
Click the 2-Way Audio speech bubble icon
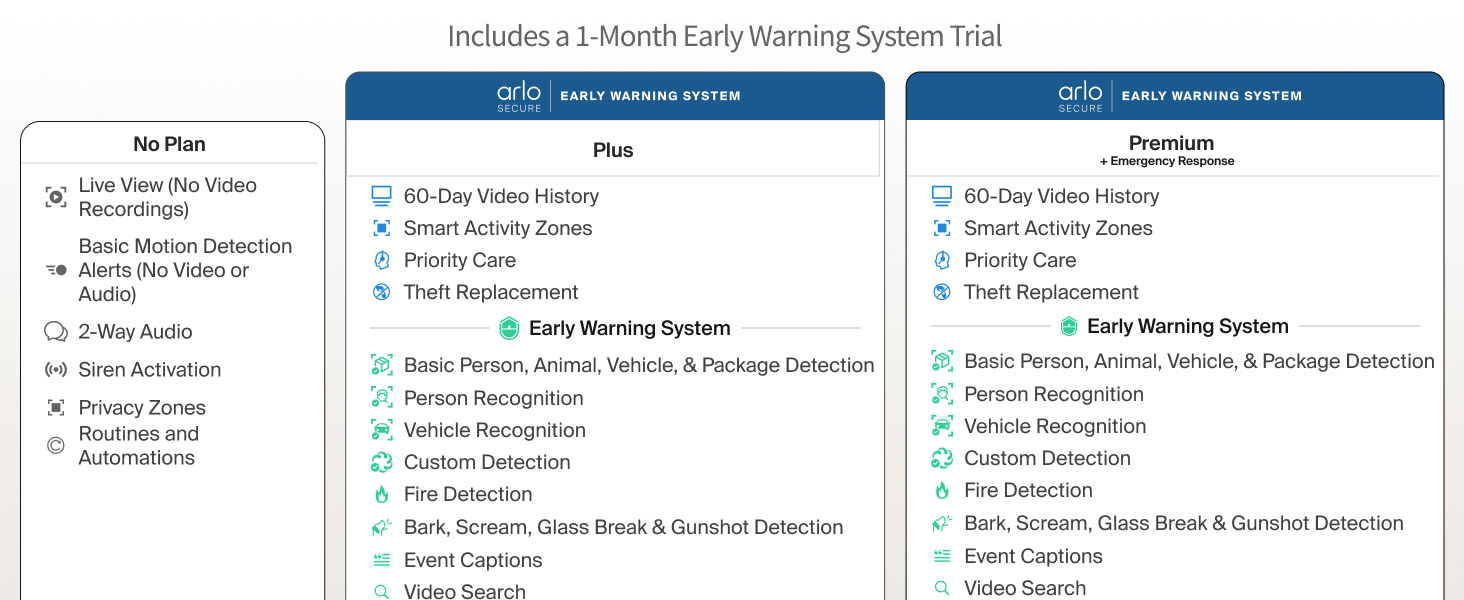pos(56,332)
